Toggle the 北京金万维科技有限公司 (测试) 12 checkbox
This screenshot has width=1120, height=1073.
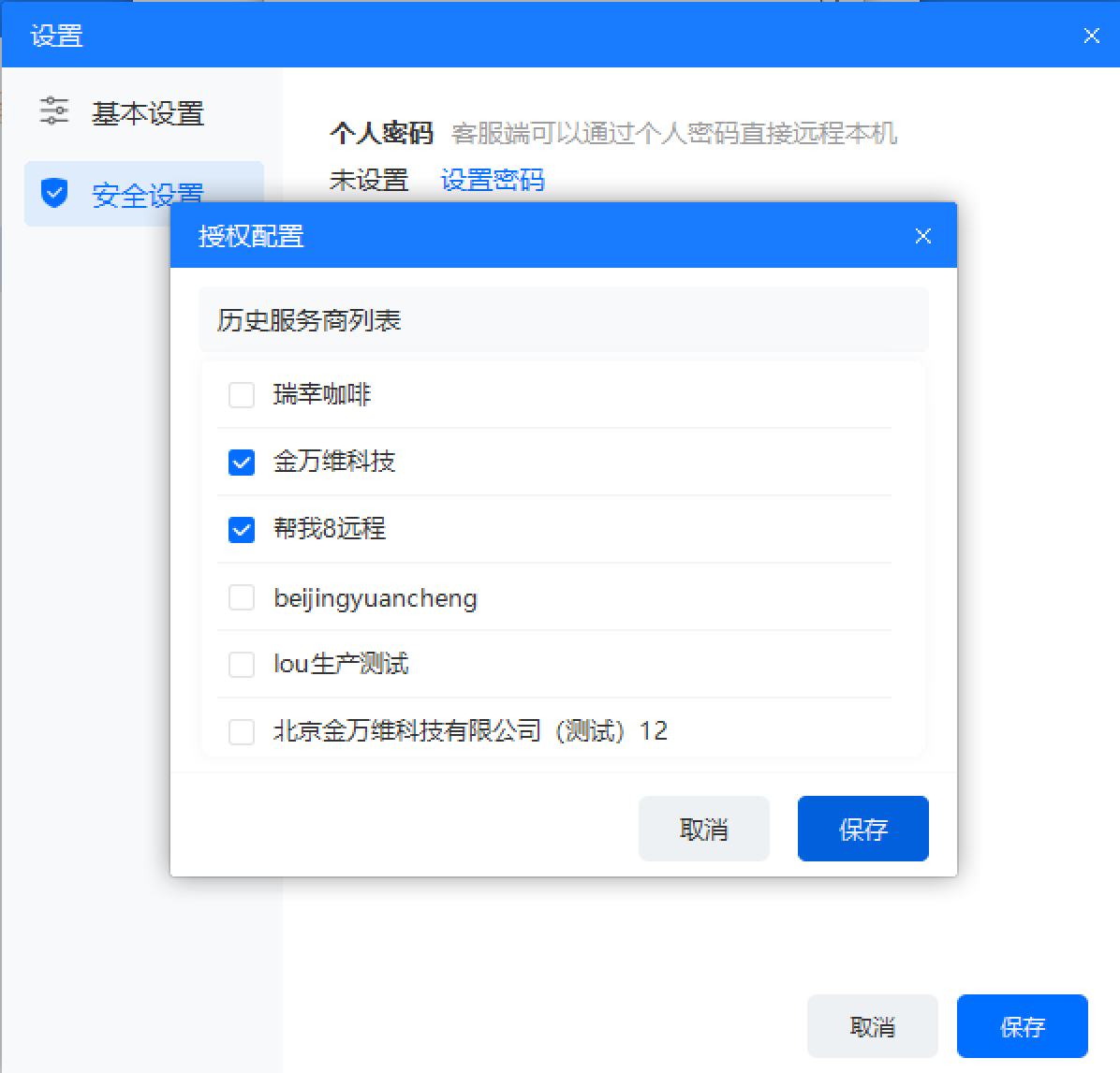pos(242,731)
